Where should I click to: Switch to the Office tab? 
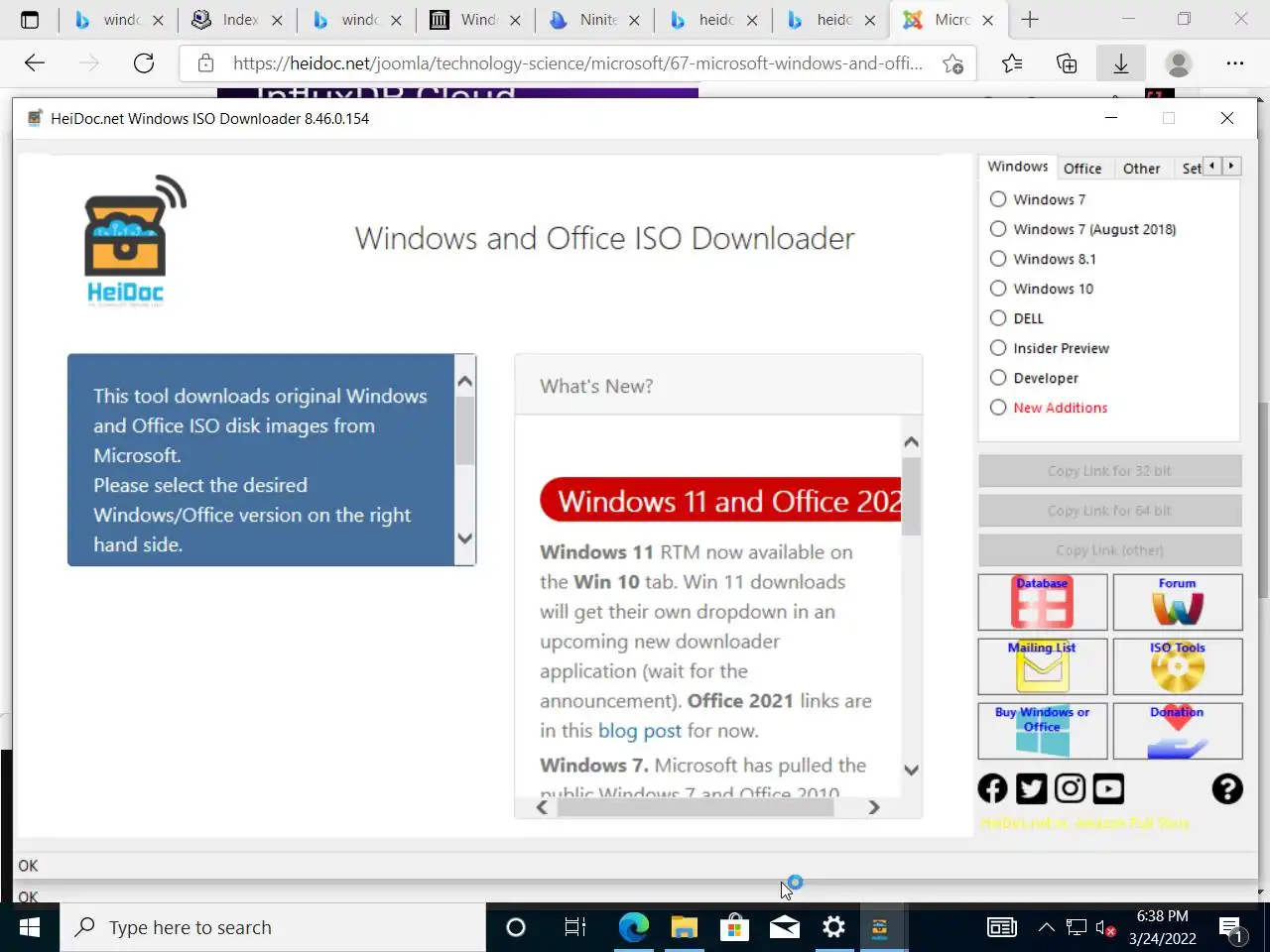pyautogui.click(x=1082, y=169)
